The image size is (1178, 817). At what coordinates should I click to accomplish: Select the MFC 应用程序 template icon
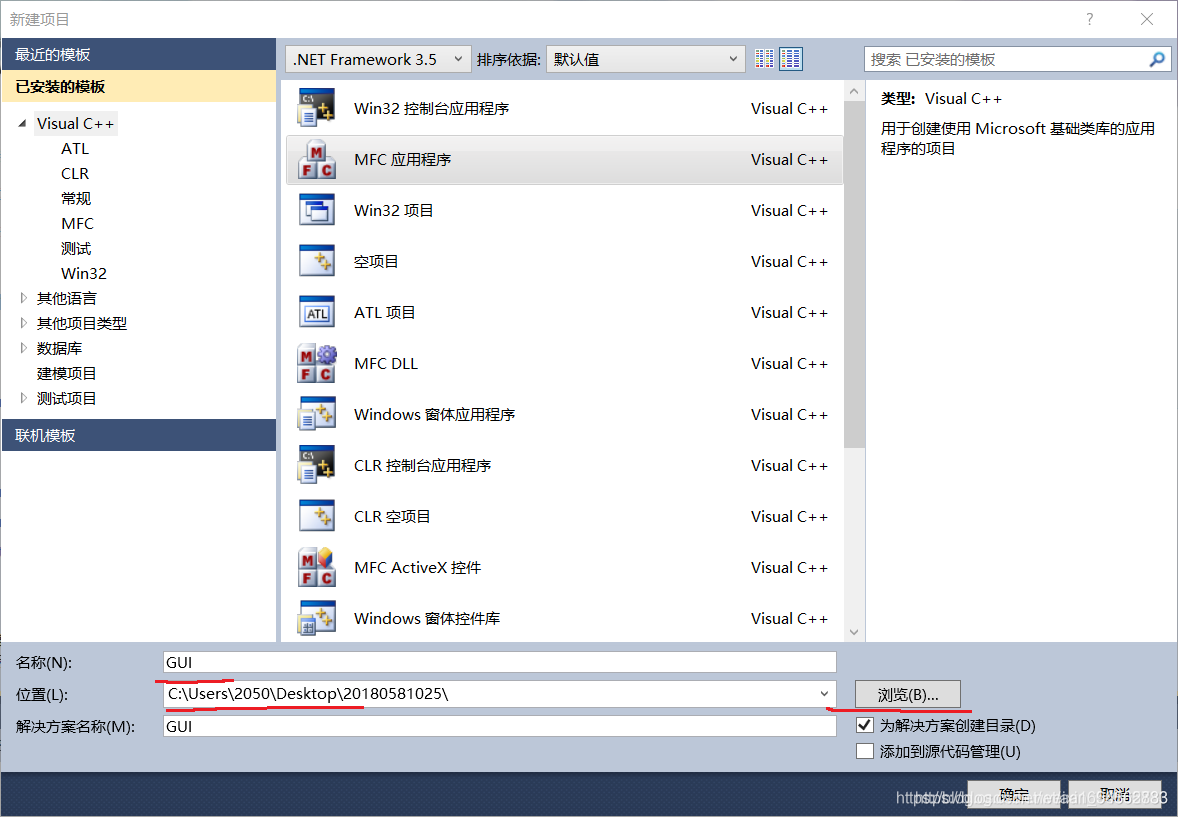point(316,159)
